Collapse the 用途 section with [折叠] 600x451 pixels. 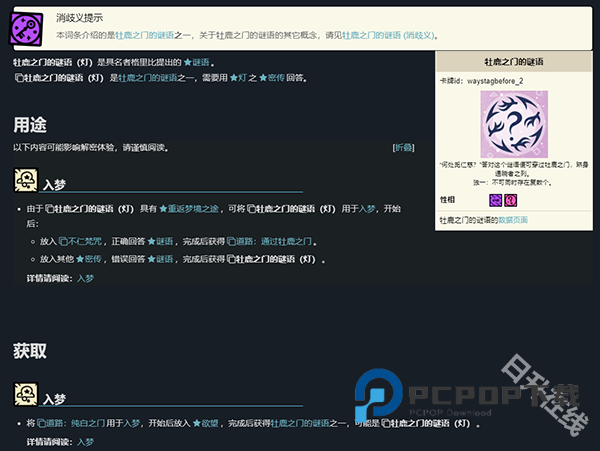tap(403, 148)
